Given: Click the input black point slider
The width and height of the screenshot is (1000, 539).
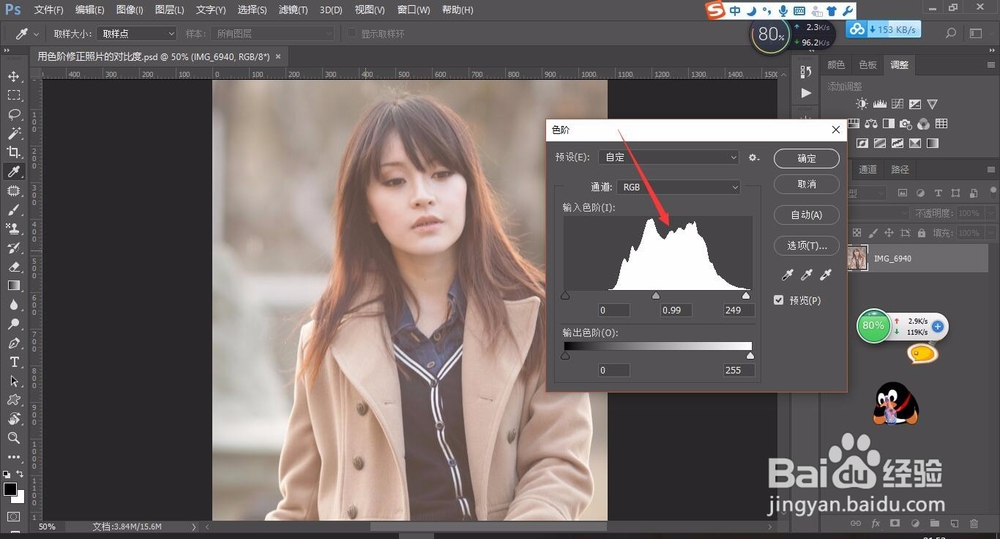Looking at the screenshot, I should pos(565,296).
